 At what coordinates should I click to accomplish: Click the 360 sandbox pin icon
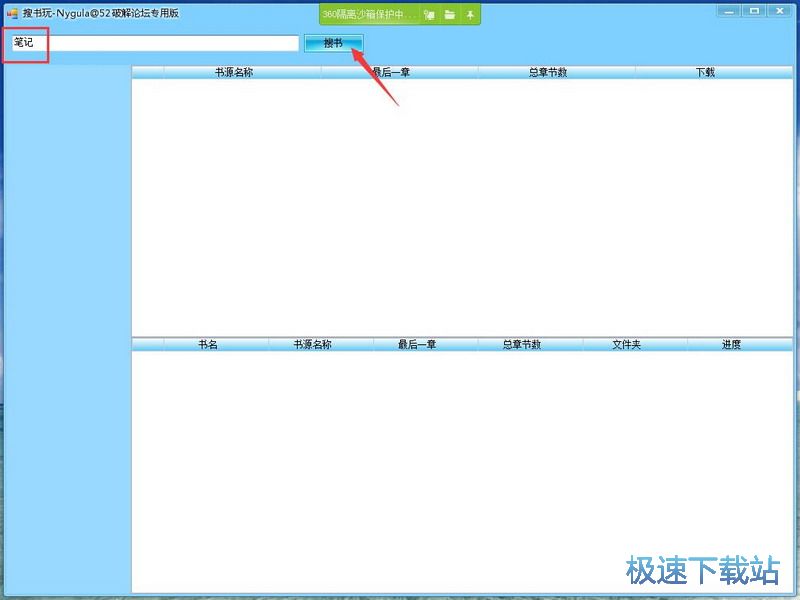tap(471, 15)
